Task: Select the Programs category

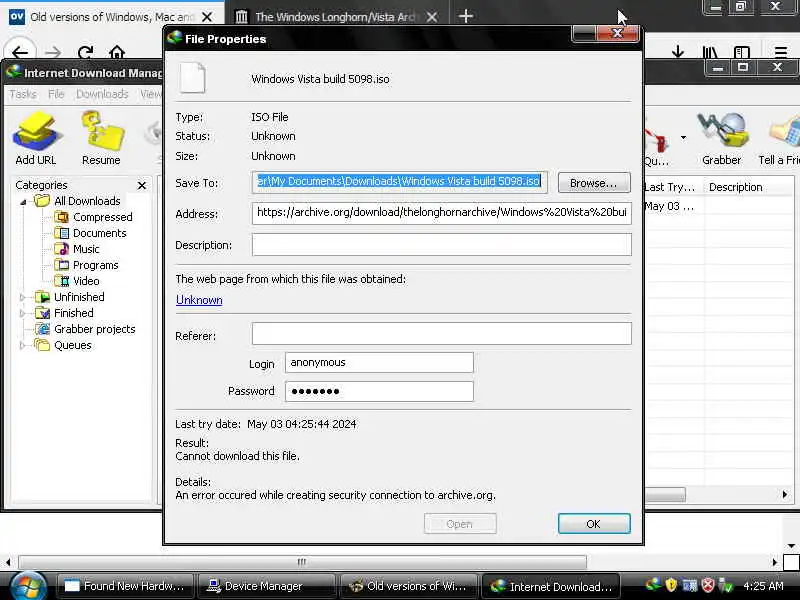Action: click(x=95, y=265)
